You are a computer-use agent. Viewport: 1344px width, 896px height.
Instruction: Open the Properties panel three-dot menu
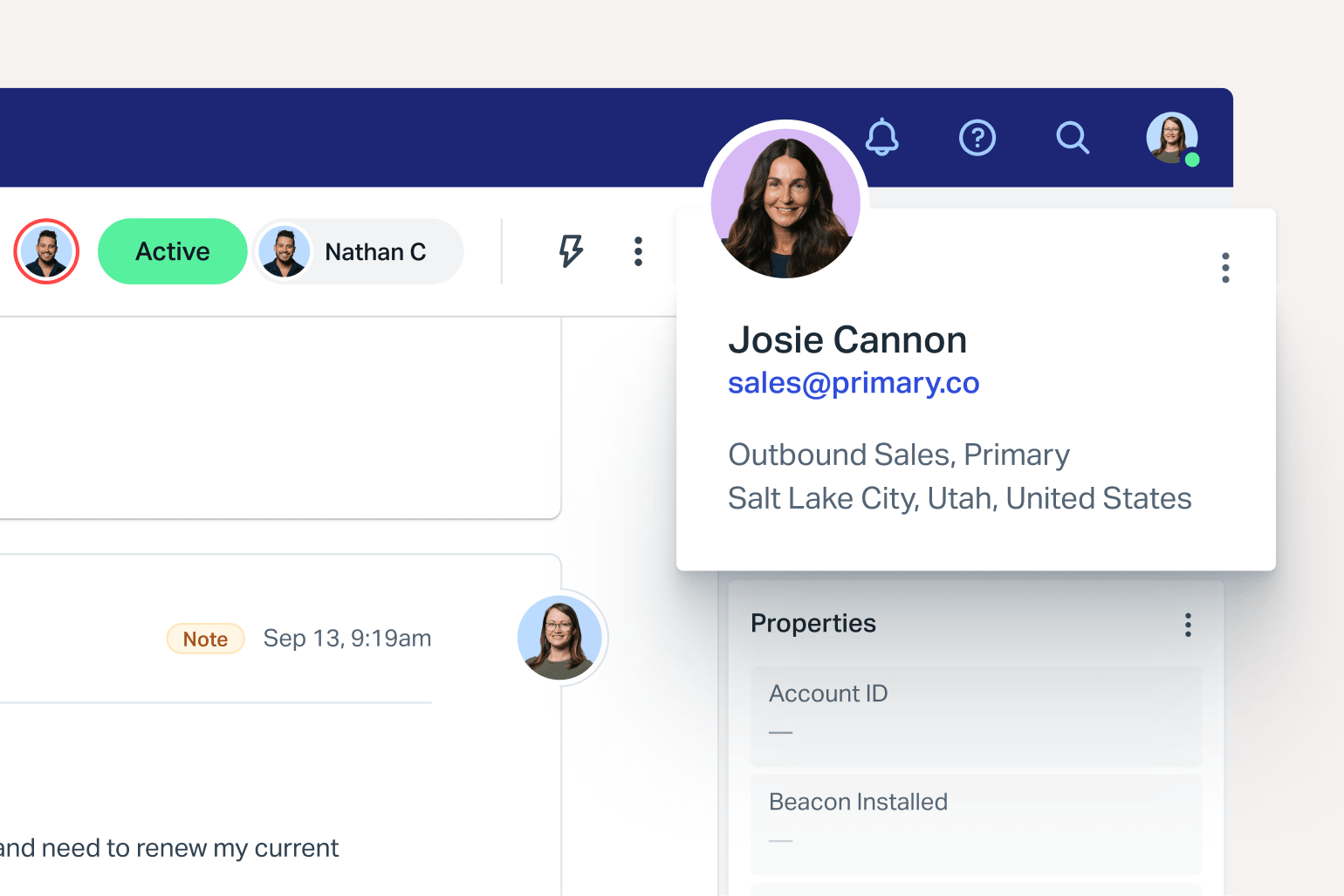[x=1188, y=625]
